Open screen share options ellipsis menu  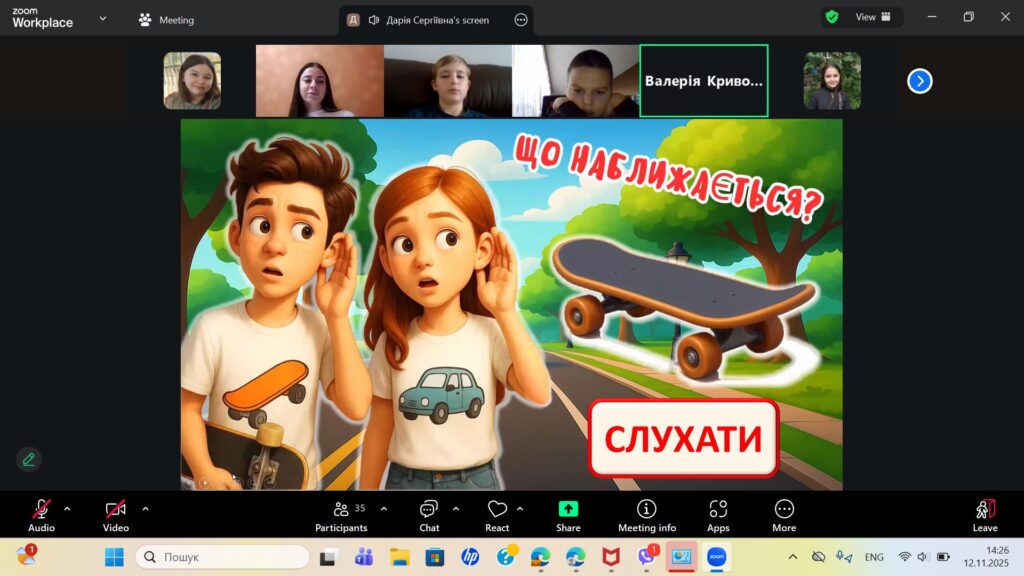[x=520, y=20]
